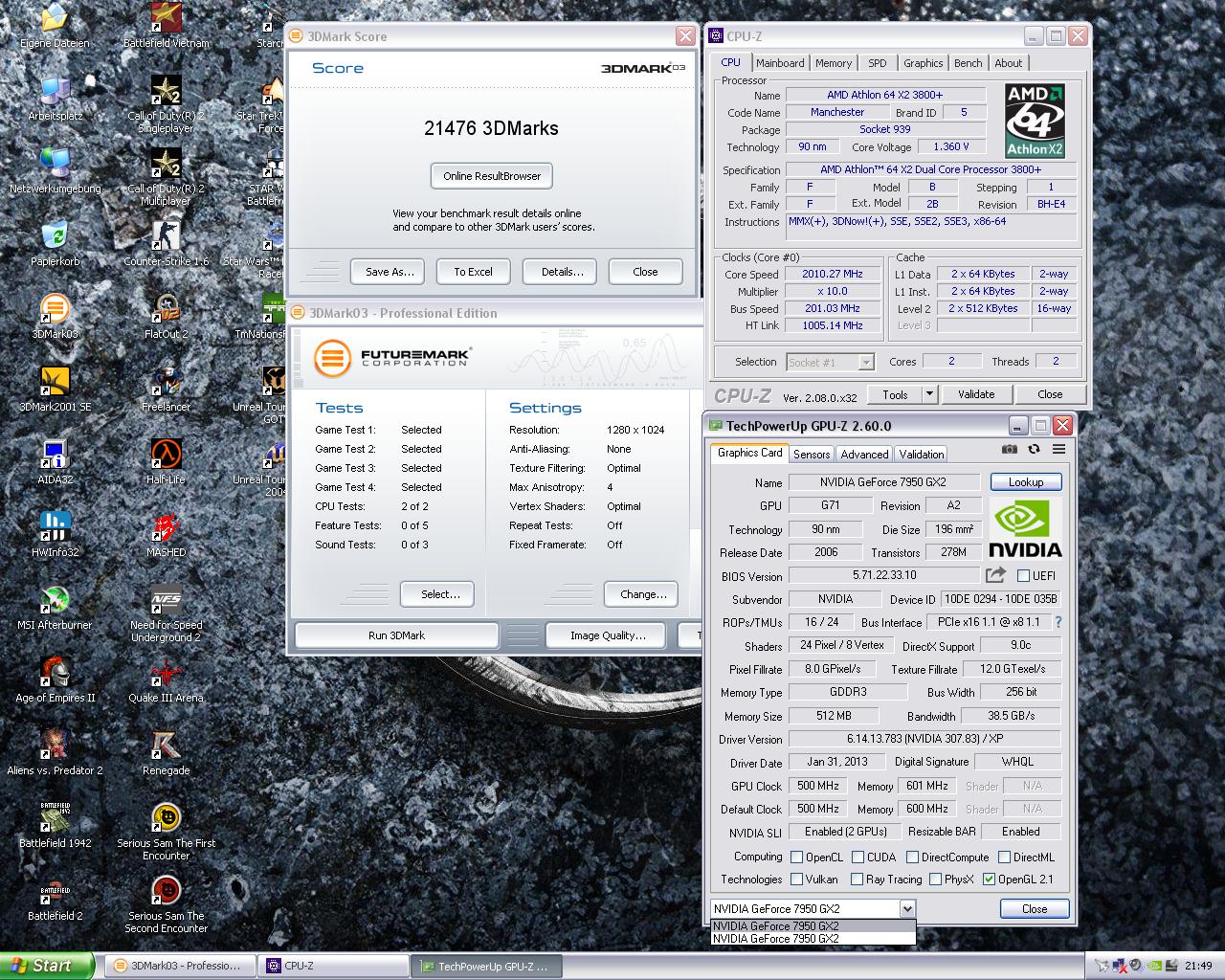
Task: Choose the second NVIDIA GeForce 7950 GX2 entry
Action: [x=813, y=938]
